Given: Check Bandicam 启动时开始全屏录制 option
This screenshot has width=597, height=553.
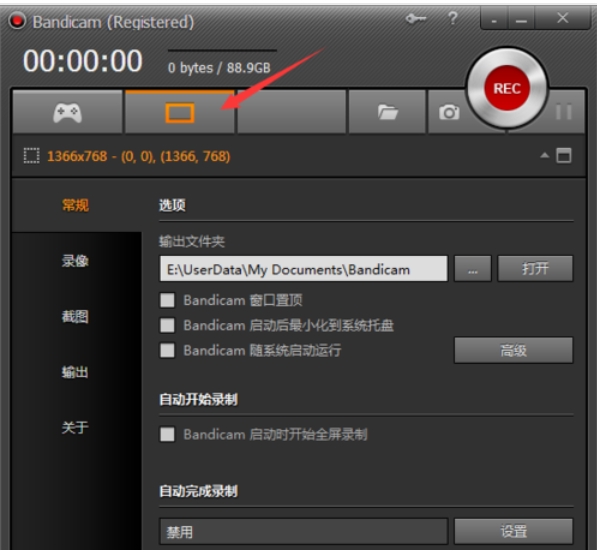Looking at the screenshot, I should point(167,434).
